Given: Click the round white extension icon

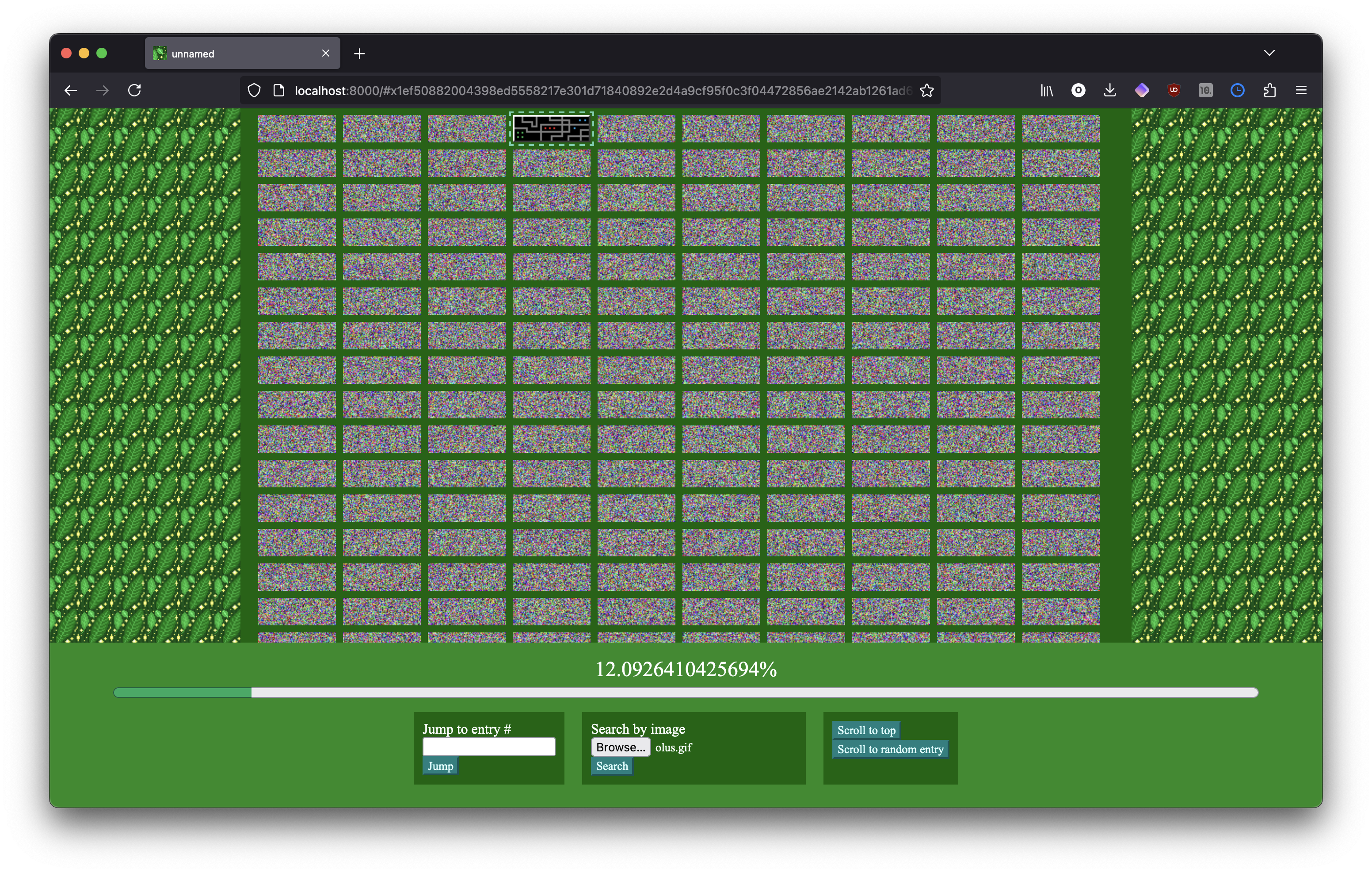Looking at the screenshot, I should [1078, 90].
